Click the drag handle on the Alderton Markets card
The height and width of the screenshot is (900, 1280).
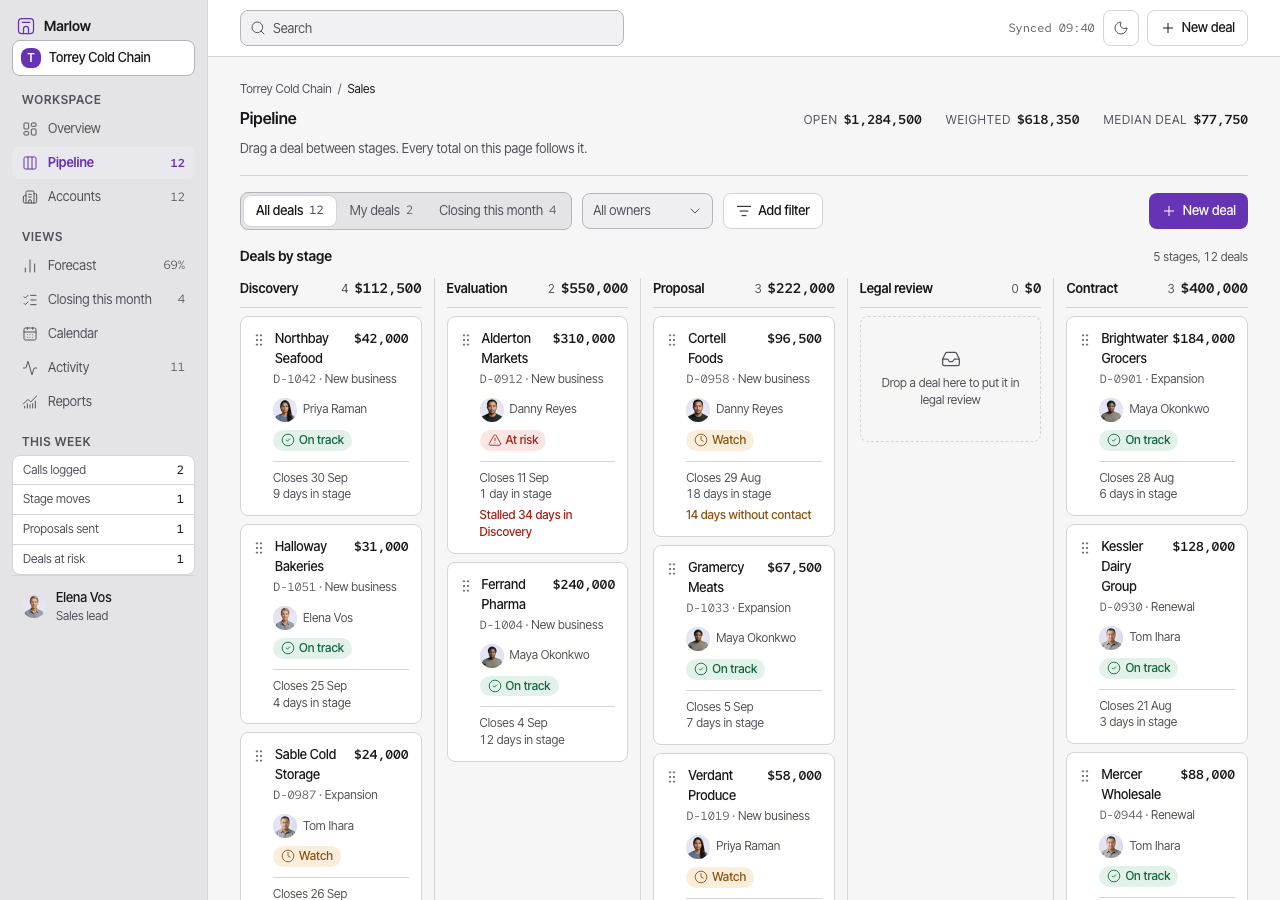click(x=466, y=340)
